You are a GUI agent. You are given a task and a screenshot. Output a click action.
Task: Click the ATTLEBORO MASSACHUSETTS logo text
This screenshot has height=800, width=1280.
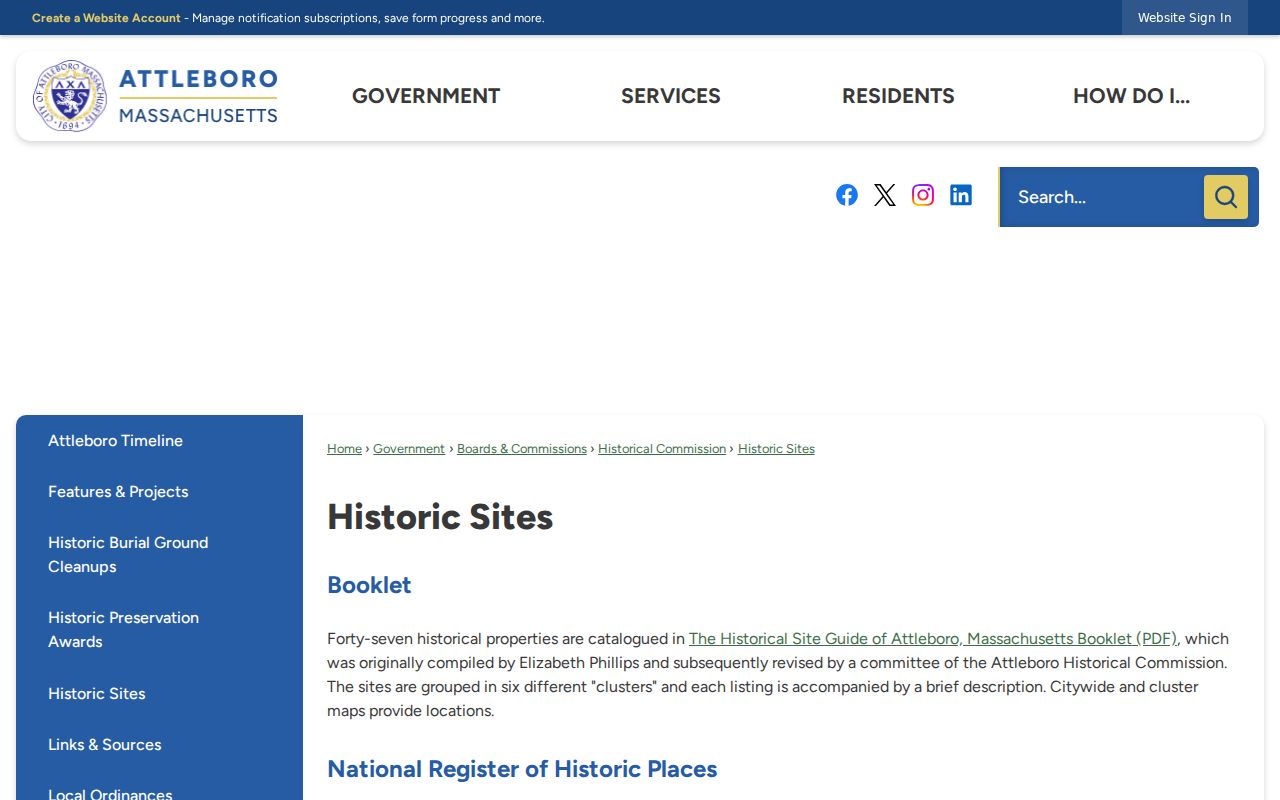click(198, 96)
